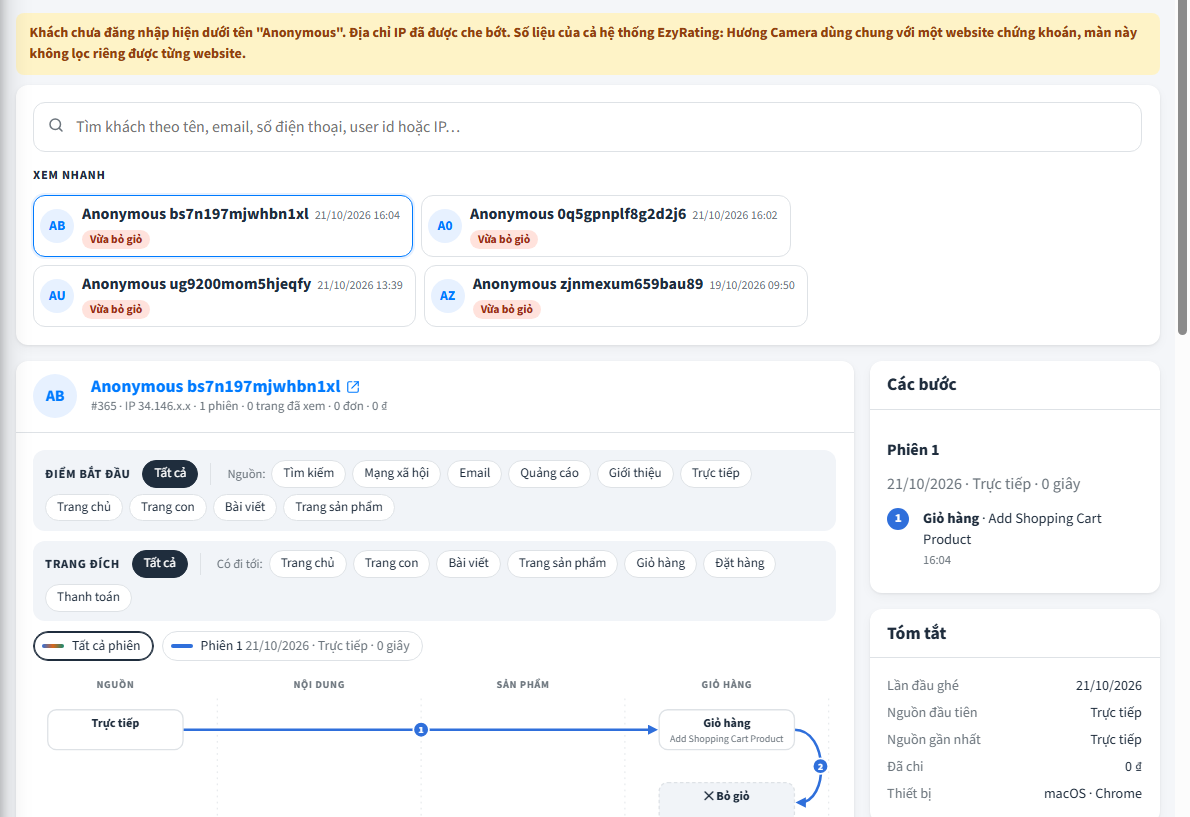Click the magnifier icon in the search bar

point(56,125)
